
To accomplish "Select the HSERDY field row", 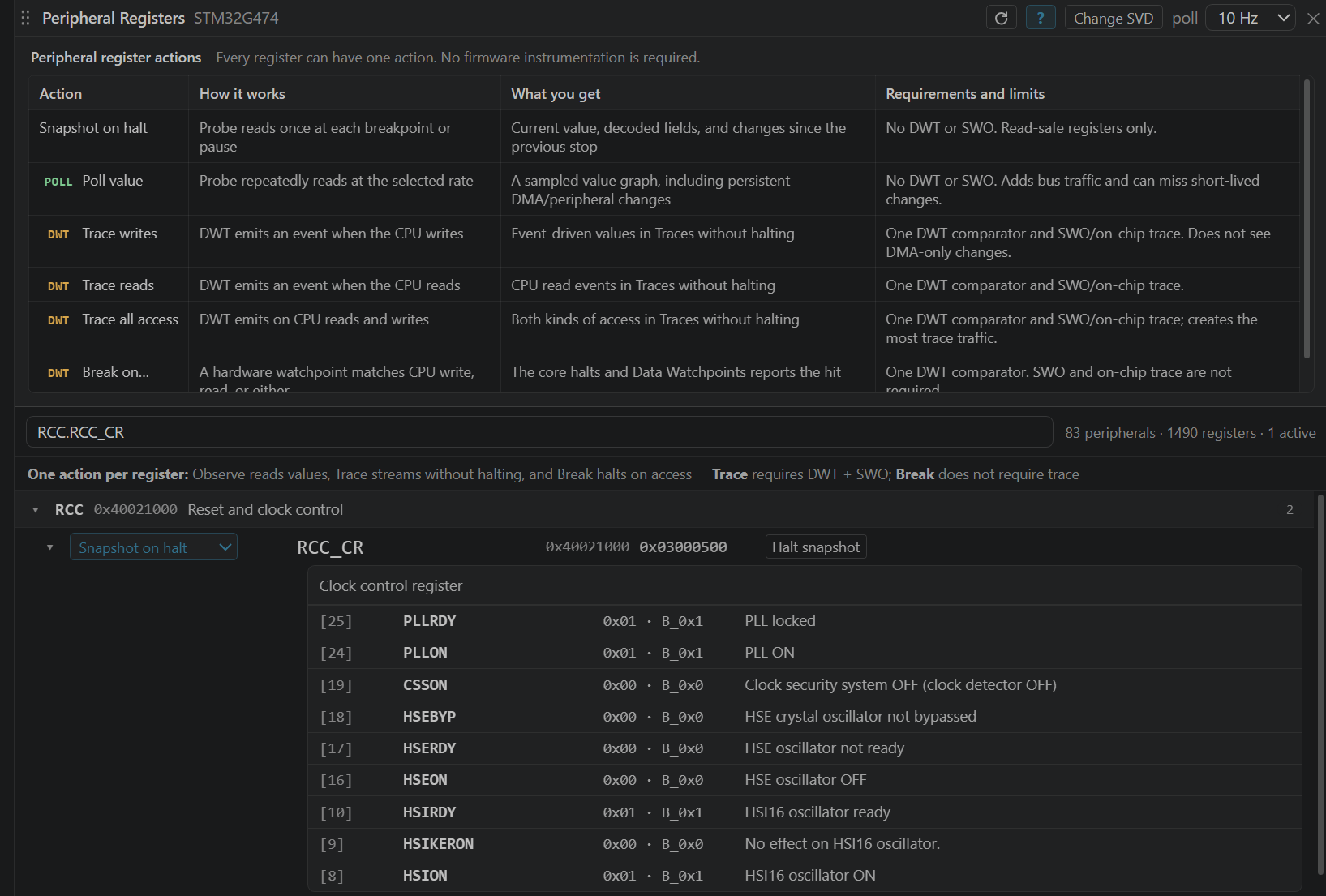I will [x=805, y=748].
